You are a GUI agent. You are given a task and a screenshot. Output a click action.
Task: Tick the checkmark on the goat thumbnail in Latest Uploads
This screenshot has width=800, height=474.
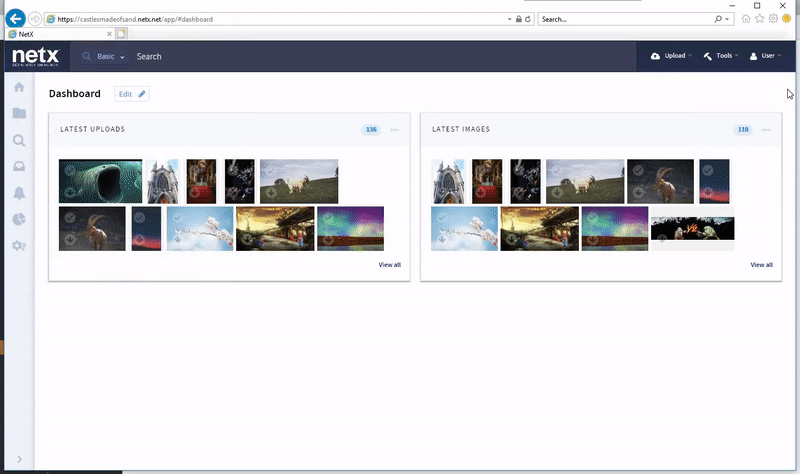tap(69, 216)
